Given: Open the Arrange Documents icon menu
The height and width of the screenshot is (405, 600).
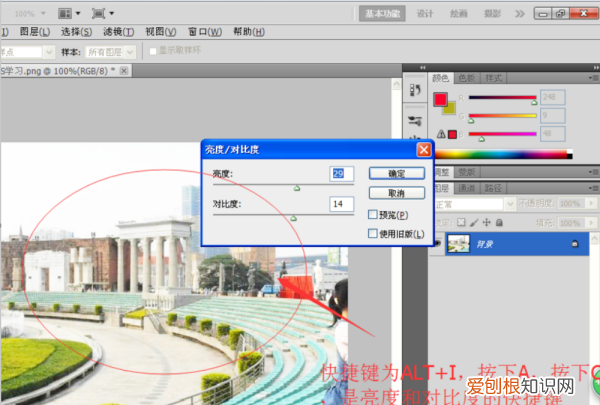Looking at the screenshot, I should tap(69, 14).
